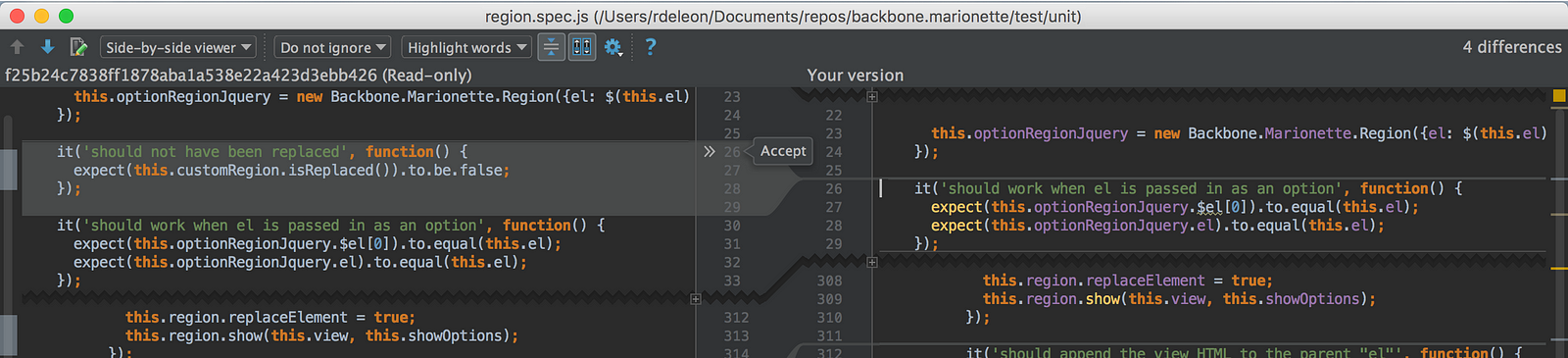
Task: Click the Accept tooltip button
Action: click(x=783, y=151)
